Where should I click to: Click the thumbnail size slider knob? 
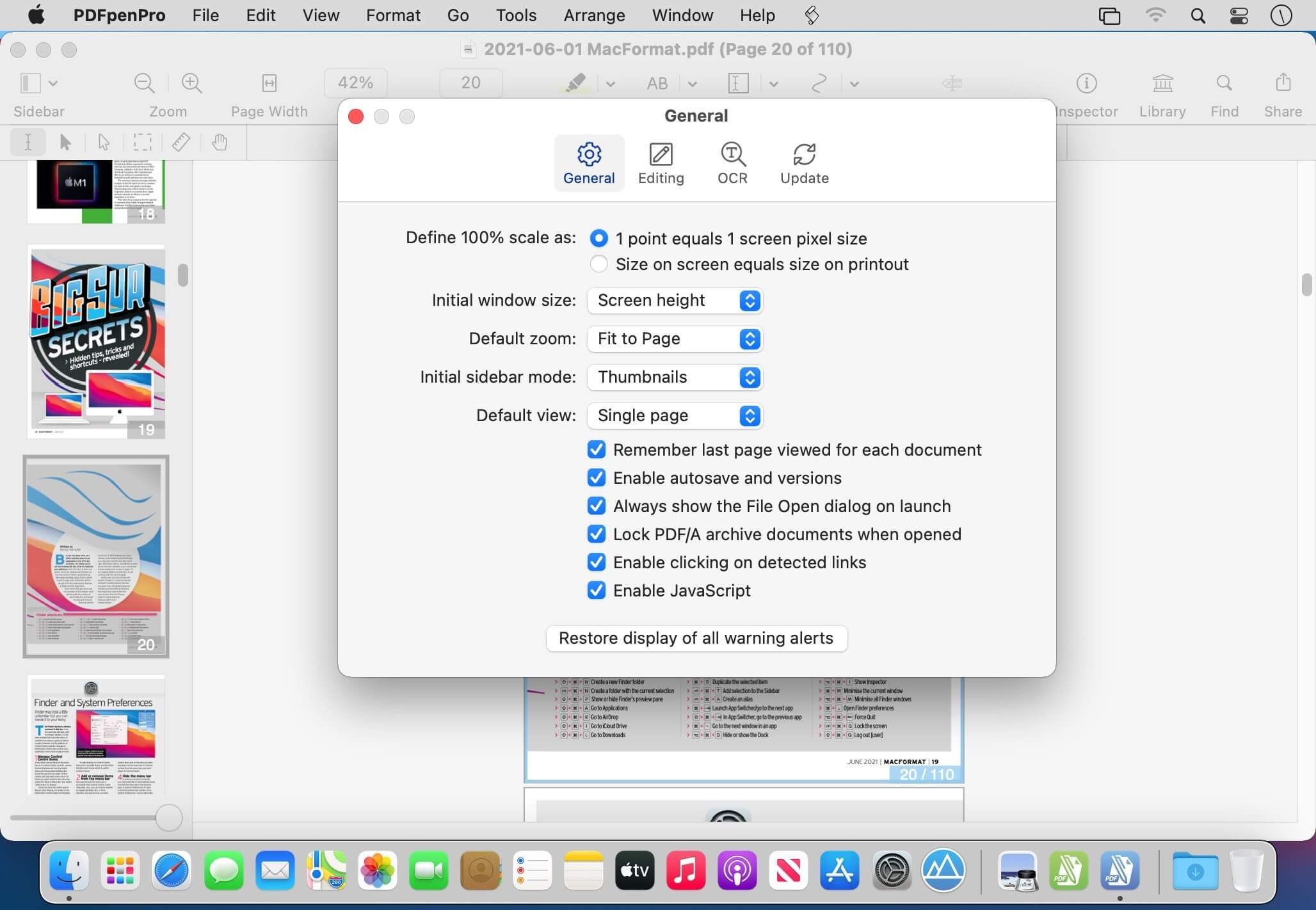(x=169, y=818)
